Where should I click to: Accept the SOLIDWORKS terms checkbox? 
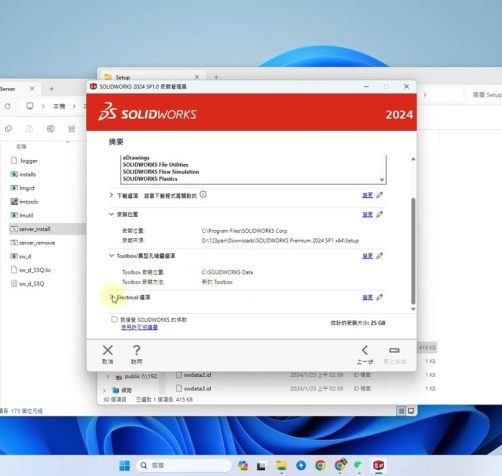(114, 319)
